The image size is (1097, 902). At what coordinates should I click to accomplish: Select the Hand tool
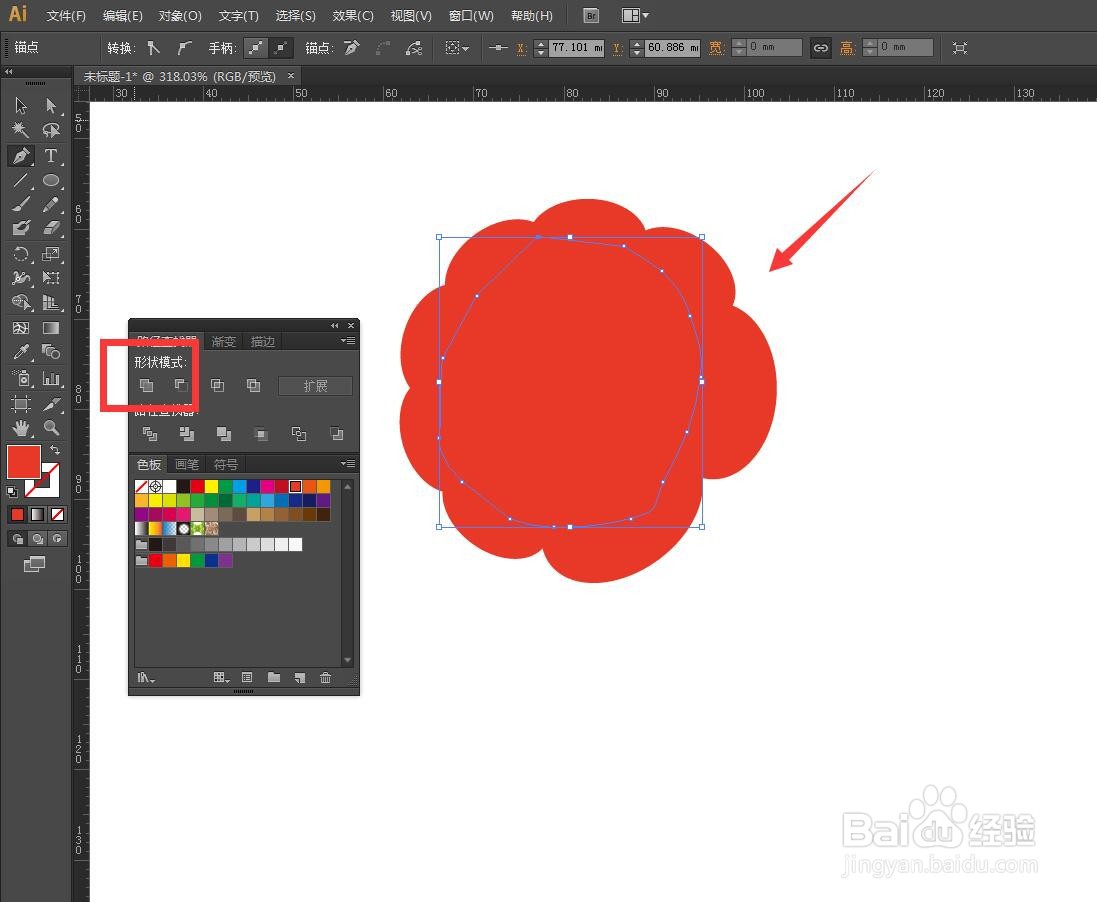coord(21,428)
